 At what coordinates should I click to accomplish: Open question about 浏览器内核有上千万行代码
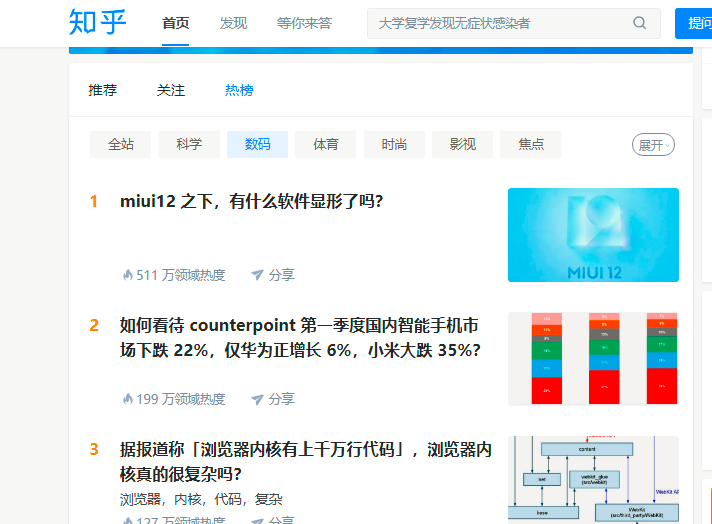click(306, 462)
